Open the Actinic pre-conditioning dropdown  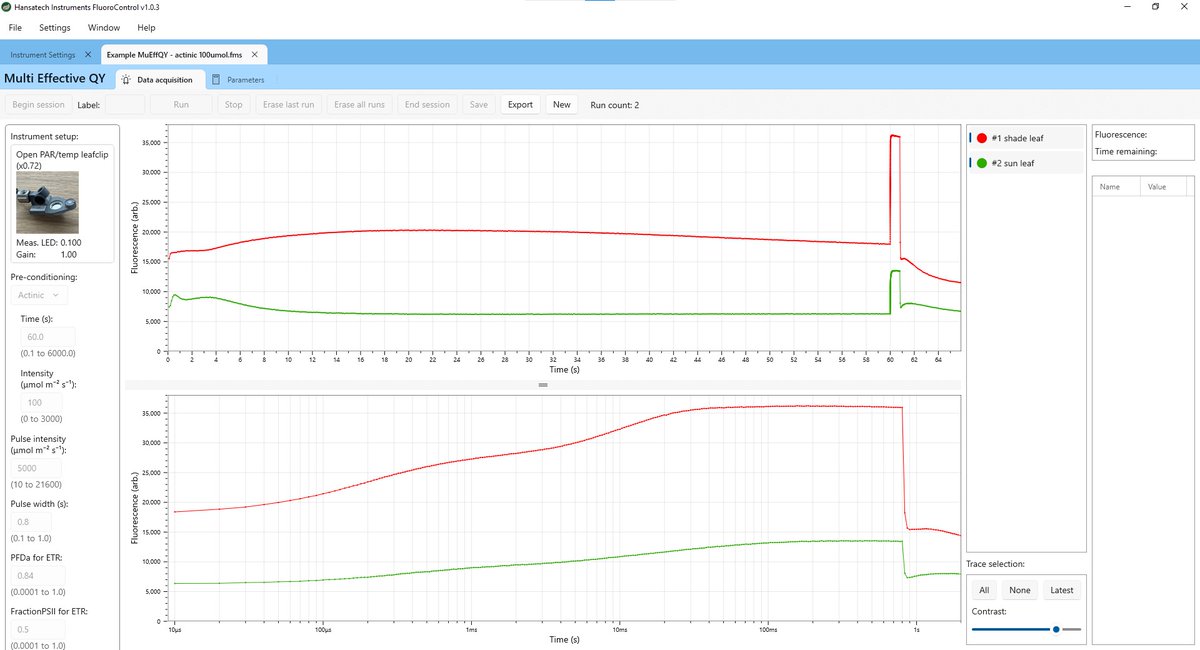click(38, 294)
